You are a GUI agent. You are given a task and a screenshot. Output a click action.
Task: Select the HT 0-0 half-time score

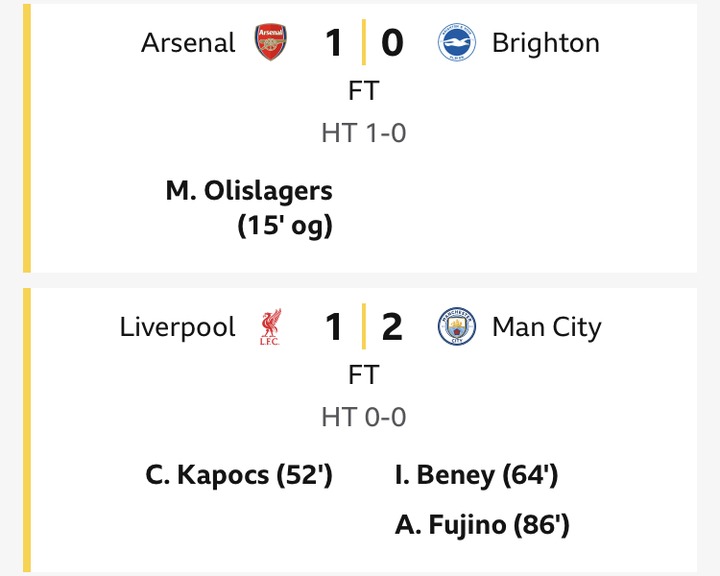pyautogui.click(x=363, y=417)
